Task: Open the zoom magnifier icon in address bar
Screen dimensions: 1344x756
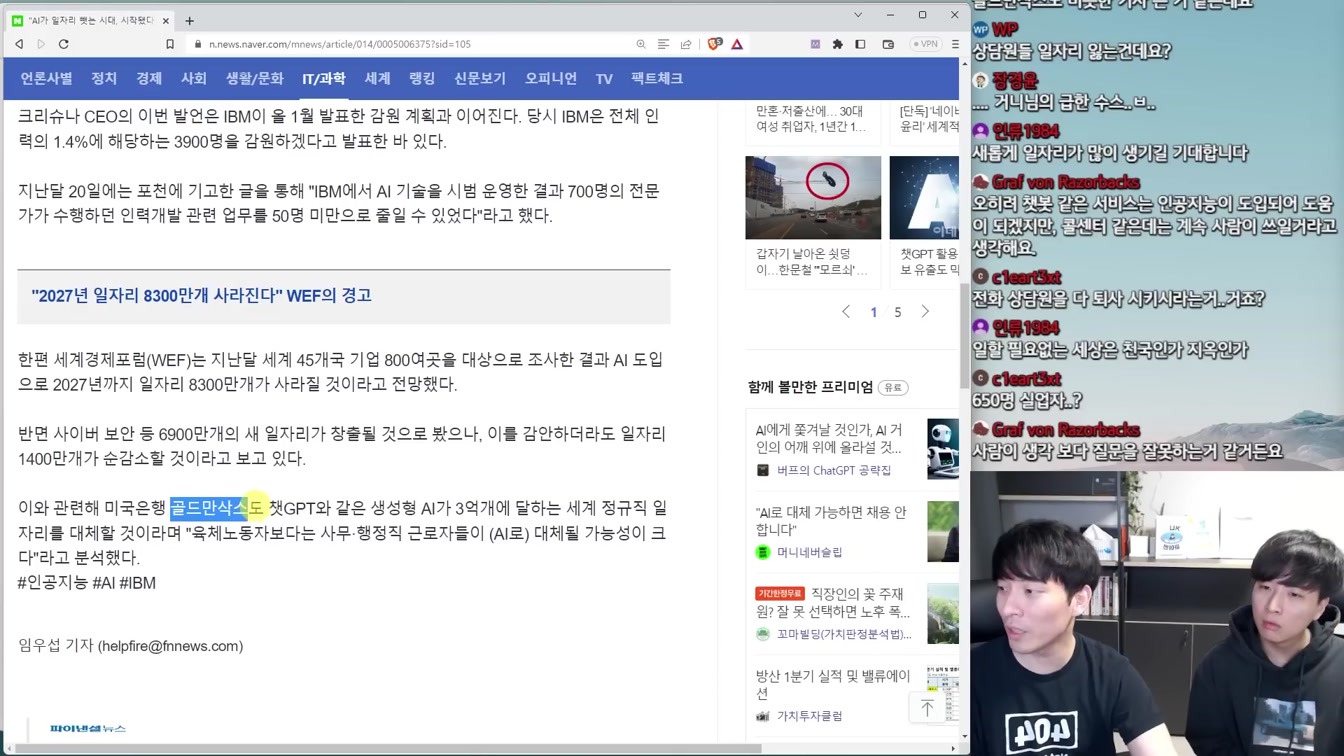Action: click(x=641, y=44)
